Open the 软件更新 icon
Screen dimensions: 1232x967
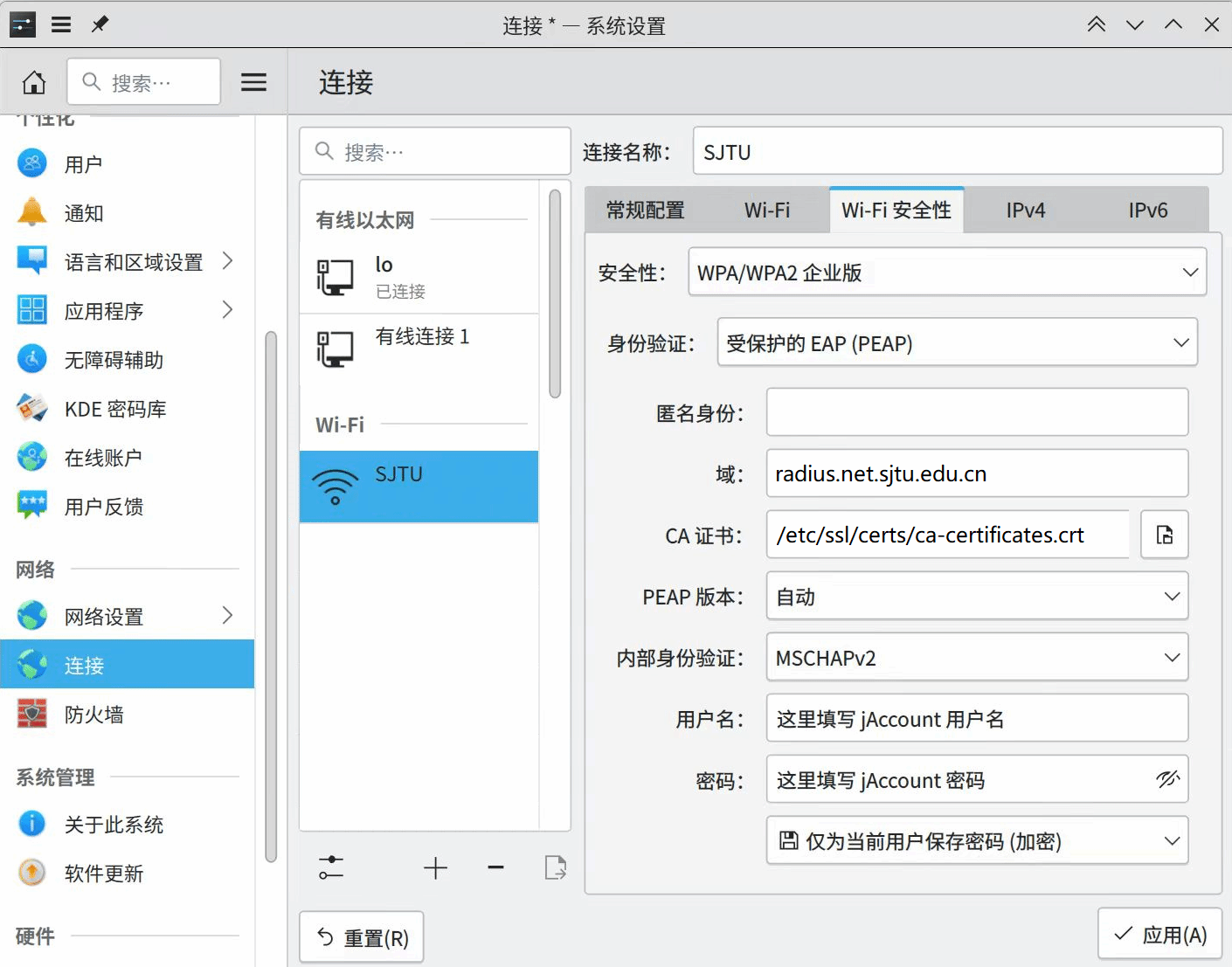click(32, 873)
